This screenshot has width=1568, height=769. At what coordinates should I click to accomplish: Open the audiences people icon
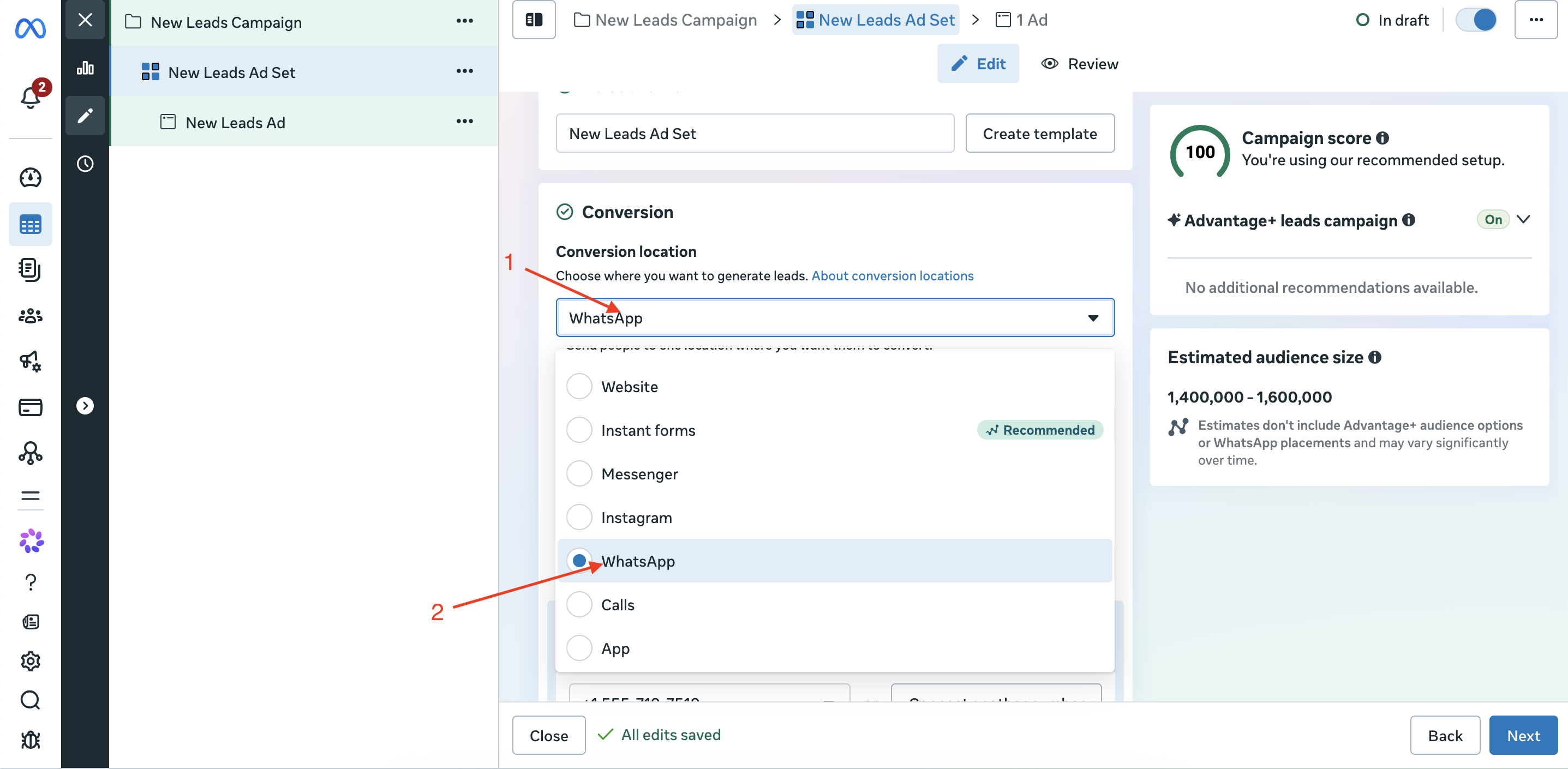(31, 316)
